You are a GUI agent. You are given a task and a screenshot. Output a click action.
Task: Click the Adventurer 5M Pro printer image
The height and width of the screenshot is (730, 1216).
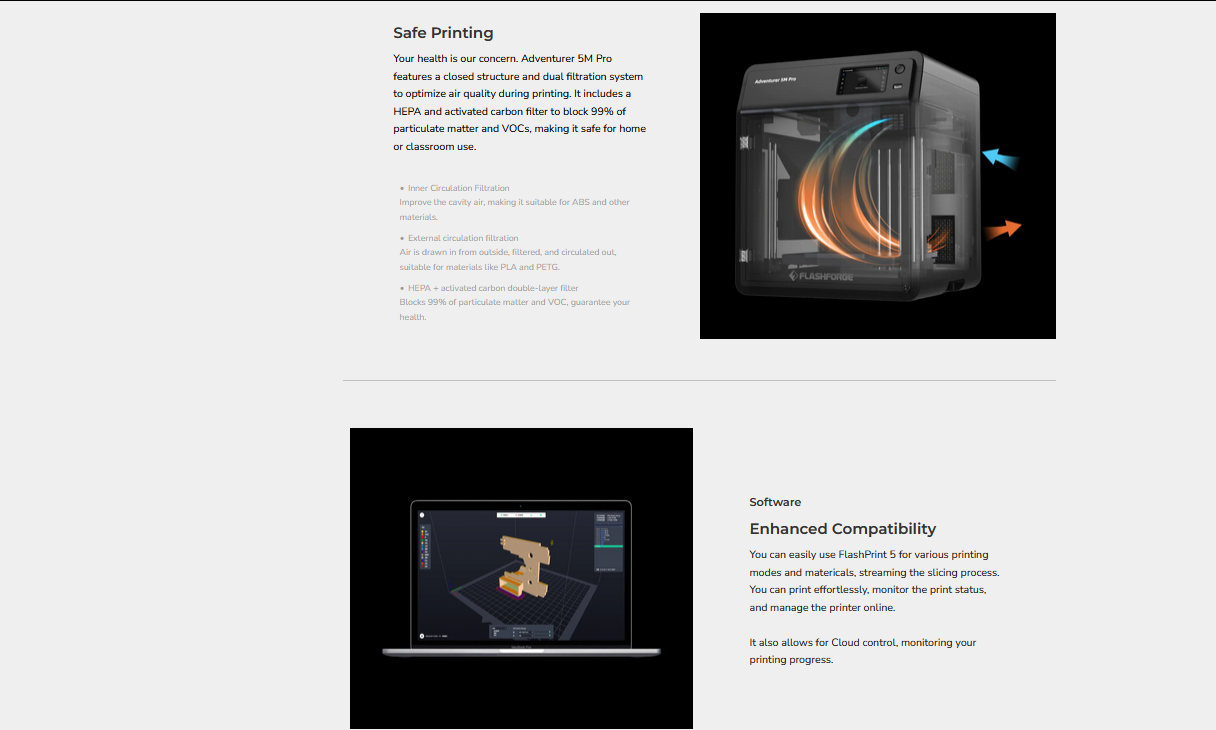[878, 176]
